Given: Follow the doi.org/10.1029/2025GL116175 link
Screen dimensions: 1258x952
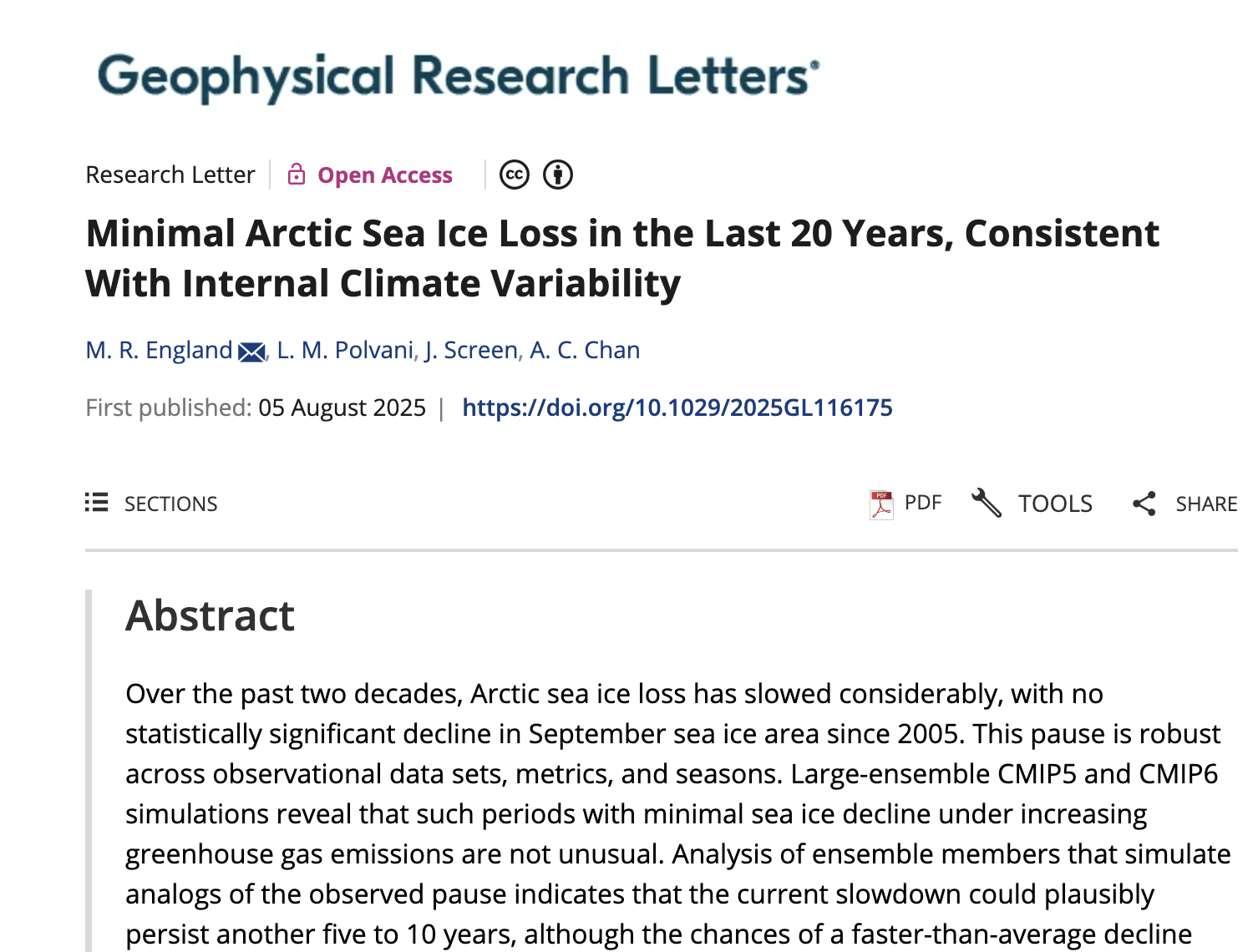Looking at the screenshot, I should (x=677, y=408).
